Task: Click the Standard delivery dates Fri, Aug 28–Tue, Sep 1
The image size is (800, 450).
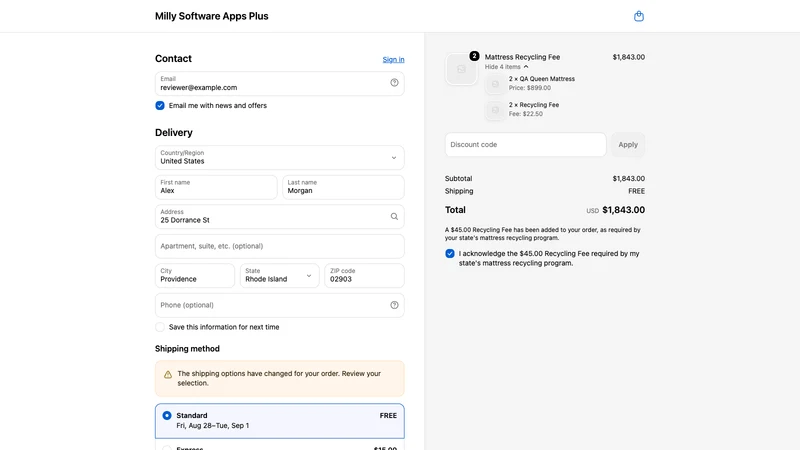Action: tap(213, 426)
